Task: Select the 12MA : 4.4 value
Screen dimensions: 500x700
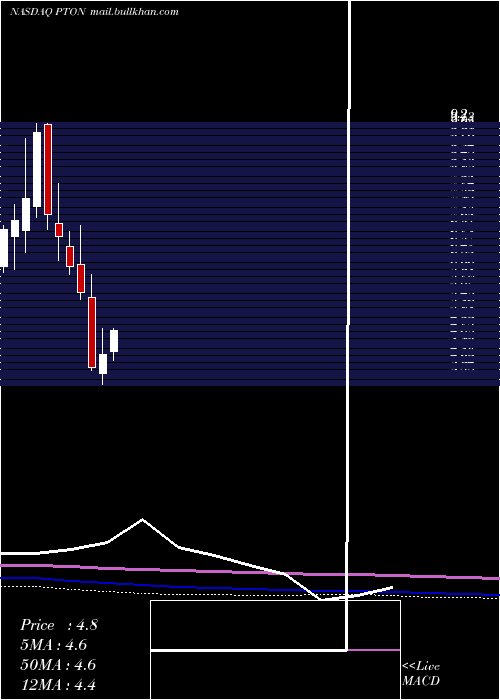Action: (58, 684)
